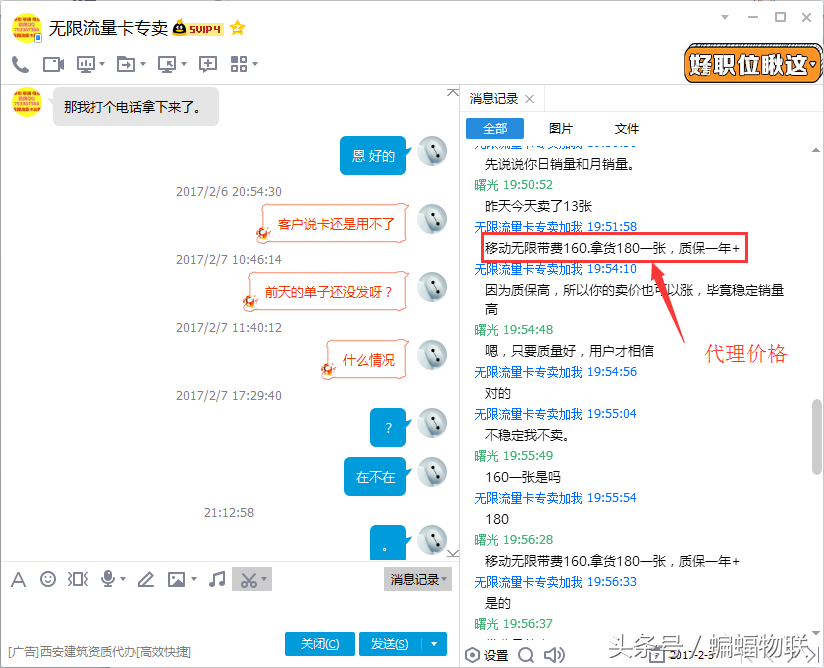824x668 pixels.
Task: Insert a picture into the chat
Action: (178, 579)
